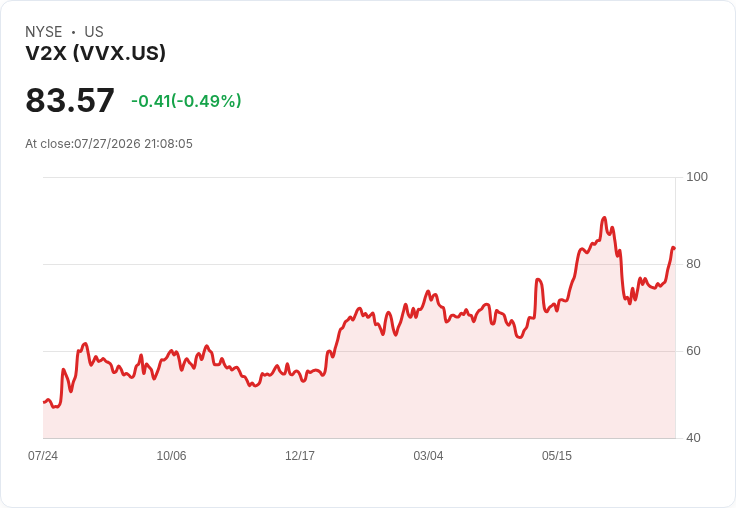The image size is (736, 508).
Task: Click the 100 horizontal gridline
Action: pyautogui.click(x=359, y=177)
